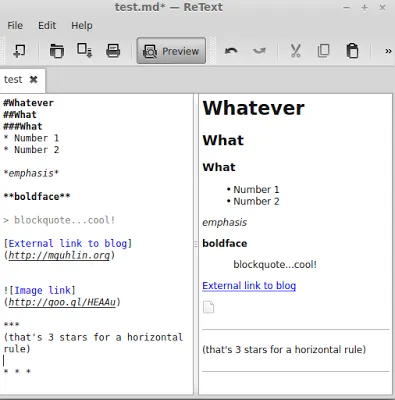Click the ![Image link] source text
Viewport: 395px width, 400px height.
coord(39,290)
